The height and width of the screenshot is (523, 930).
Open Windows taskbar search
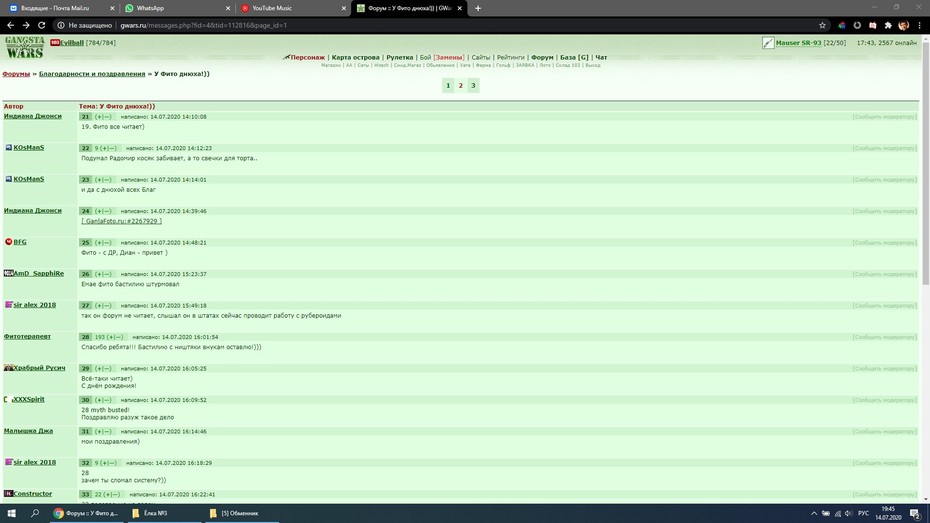35,513
